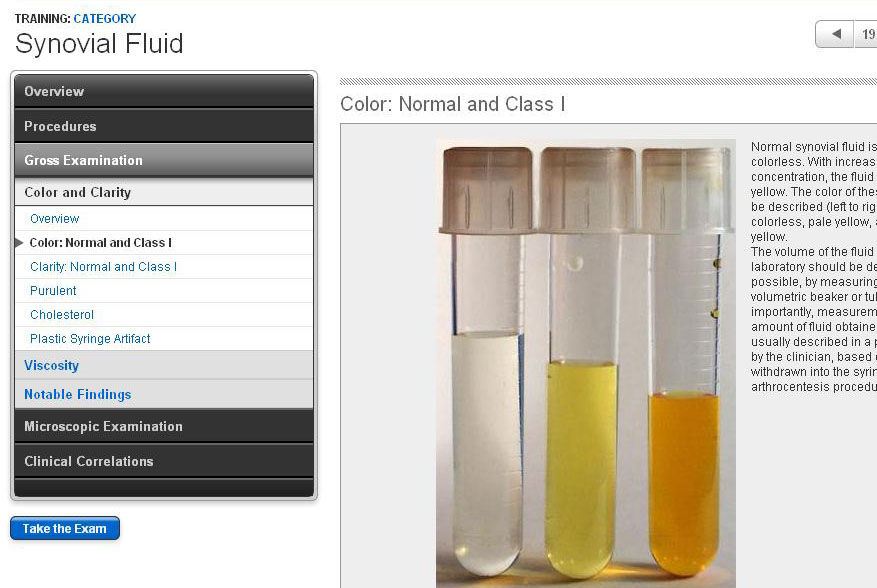Click the page number 19 box
This screenshot has width=877, height=588.
[866, 34]
